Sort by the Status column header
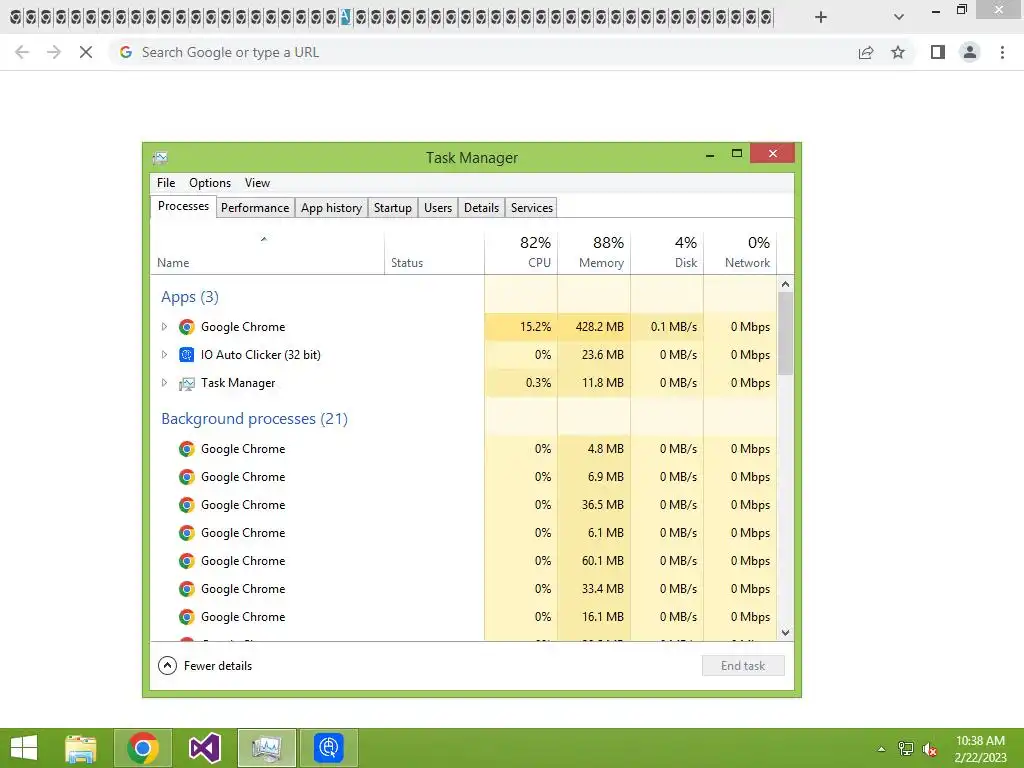1024x768 pixels. pyautogui.click(x=434, y=251)
